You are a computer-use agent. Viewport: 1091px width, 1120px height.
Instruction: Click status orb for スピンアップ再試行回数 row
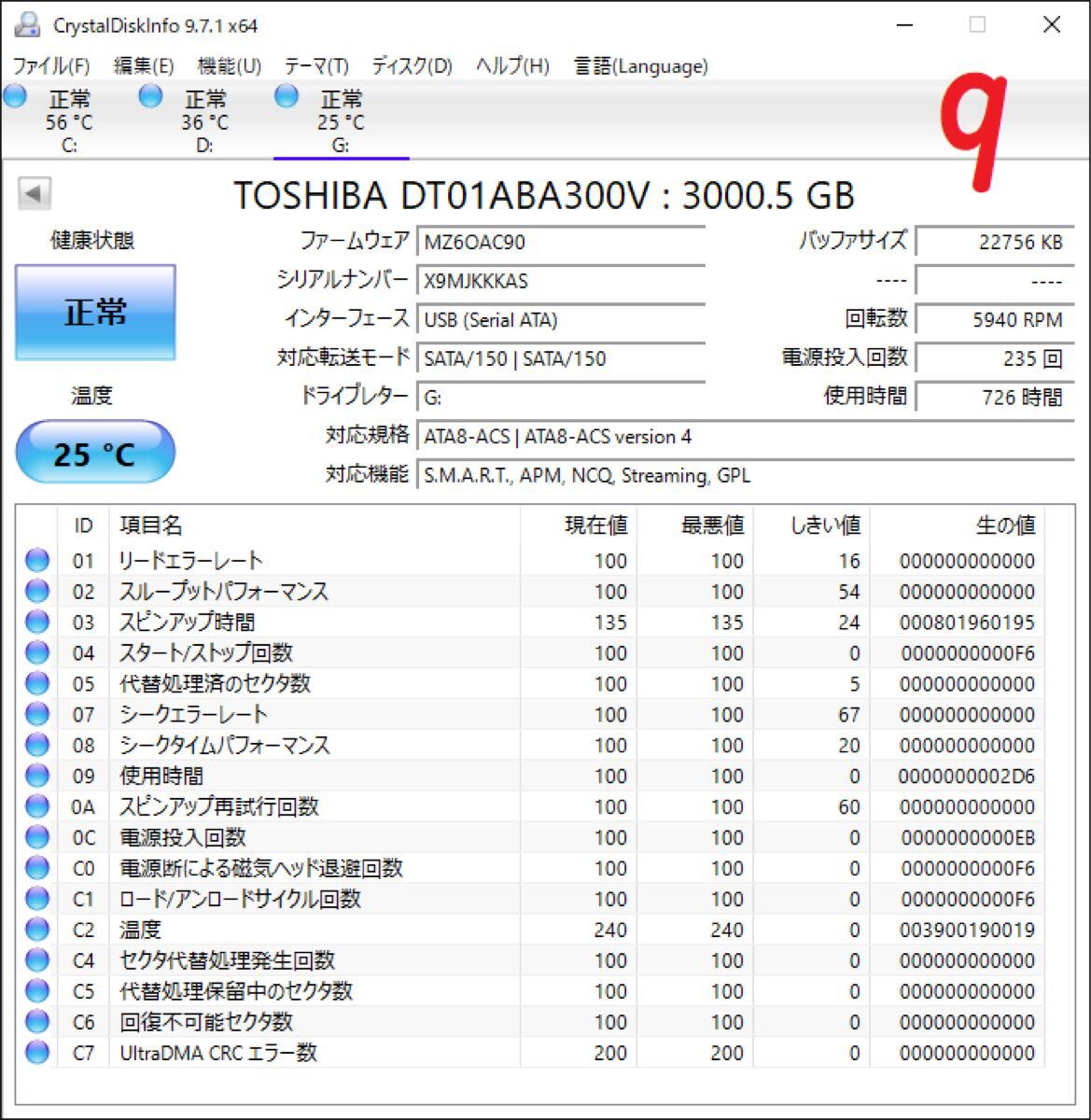[x=37, y=807]
